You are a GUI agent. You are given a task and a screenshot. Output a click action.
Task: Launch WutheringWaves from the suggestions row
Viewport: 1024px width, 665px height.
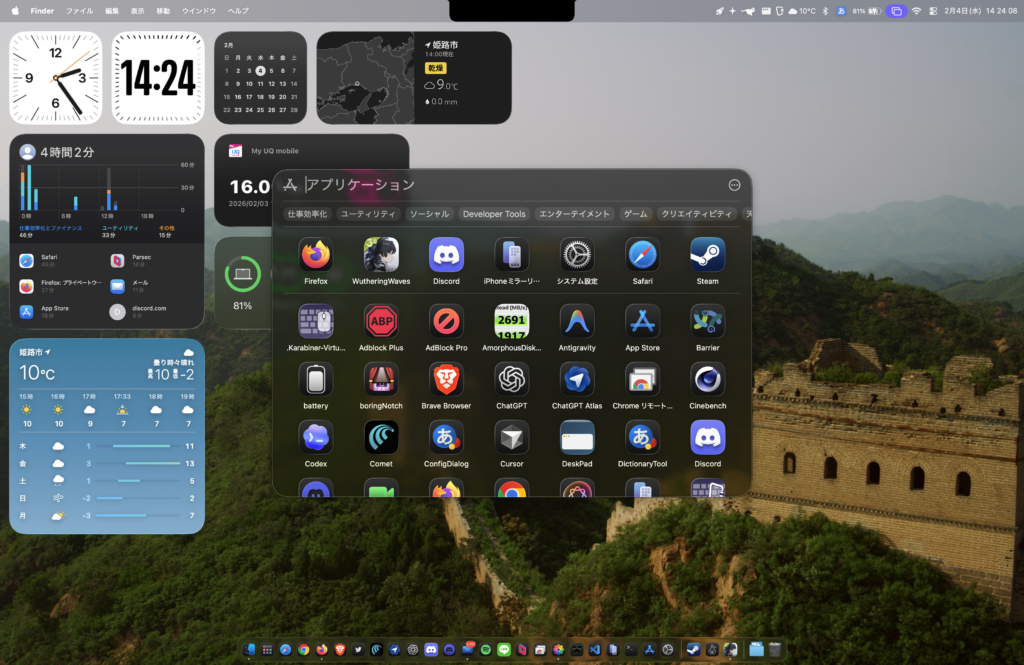pos(381,255)
